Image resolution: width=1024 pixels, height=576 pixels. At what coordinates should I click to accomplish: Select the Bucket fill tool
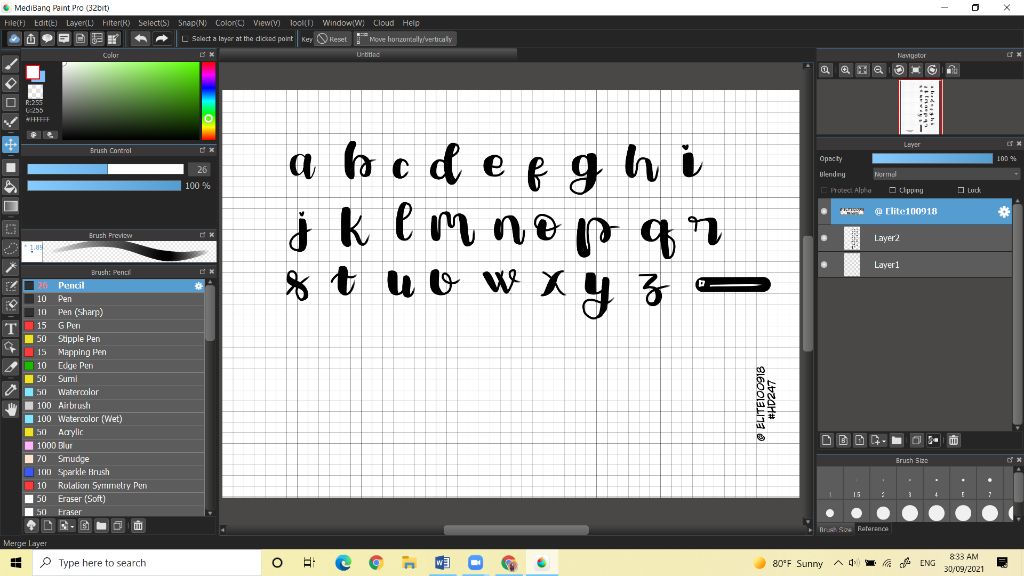[10, 187]
